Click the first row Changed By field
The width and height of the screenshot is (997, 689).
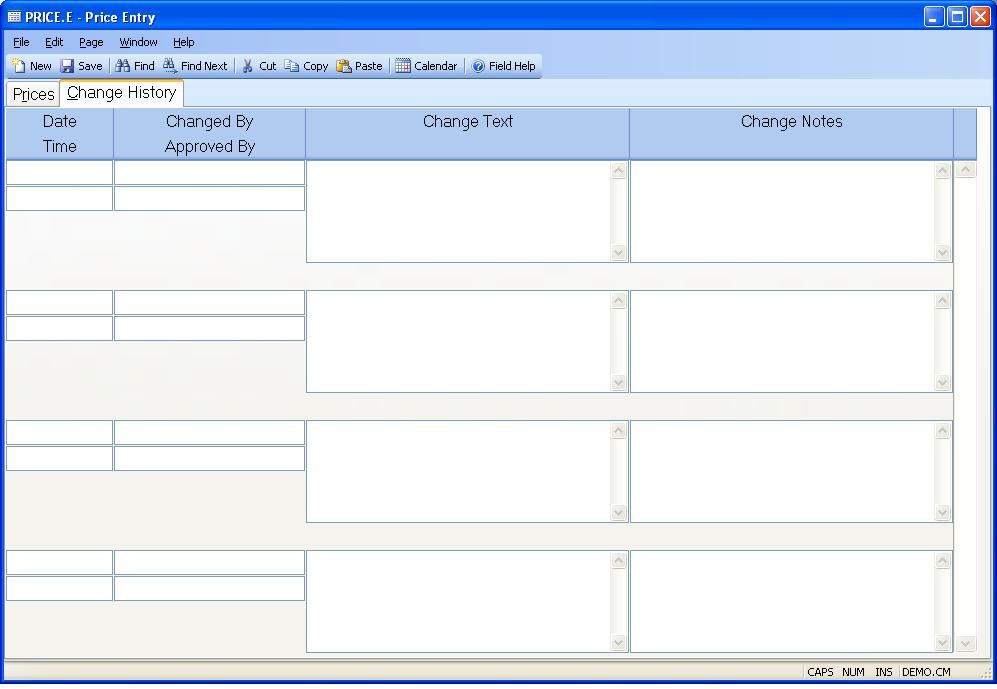209,173
